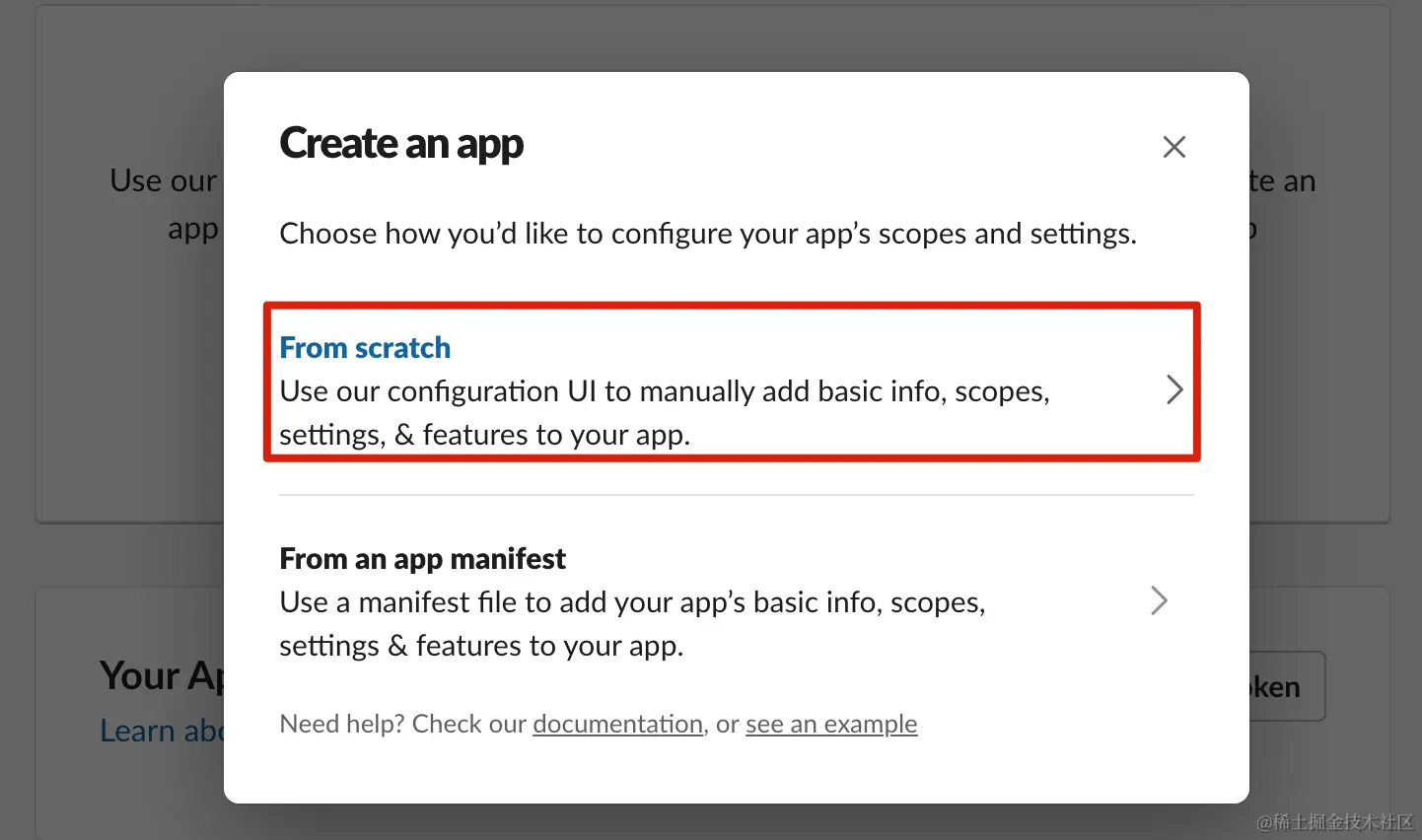Click the Choose how you'd like subtitle
1422x840 pixels.
point(708,234)
